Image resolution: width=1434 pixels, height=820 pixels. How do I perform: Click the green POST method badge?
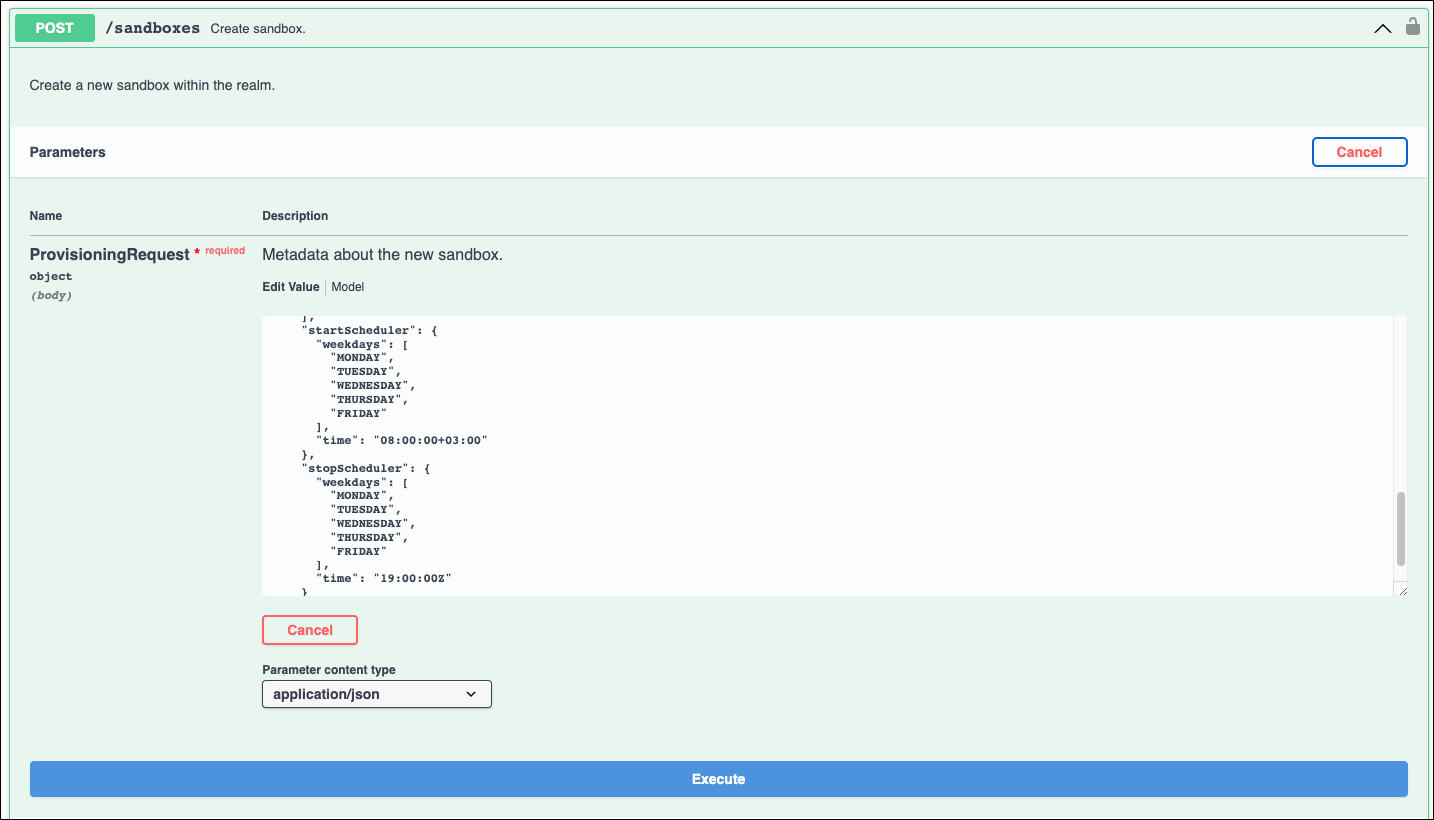tap(54, 27)
